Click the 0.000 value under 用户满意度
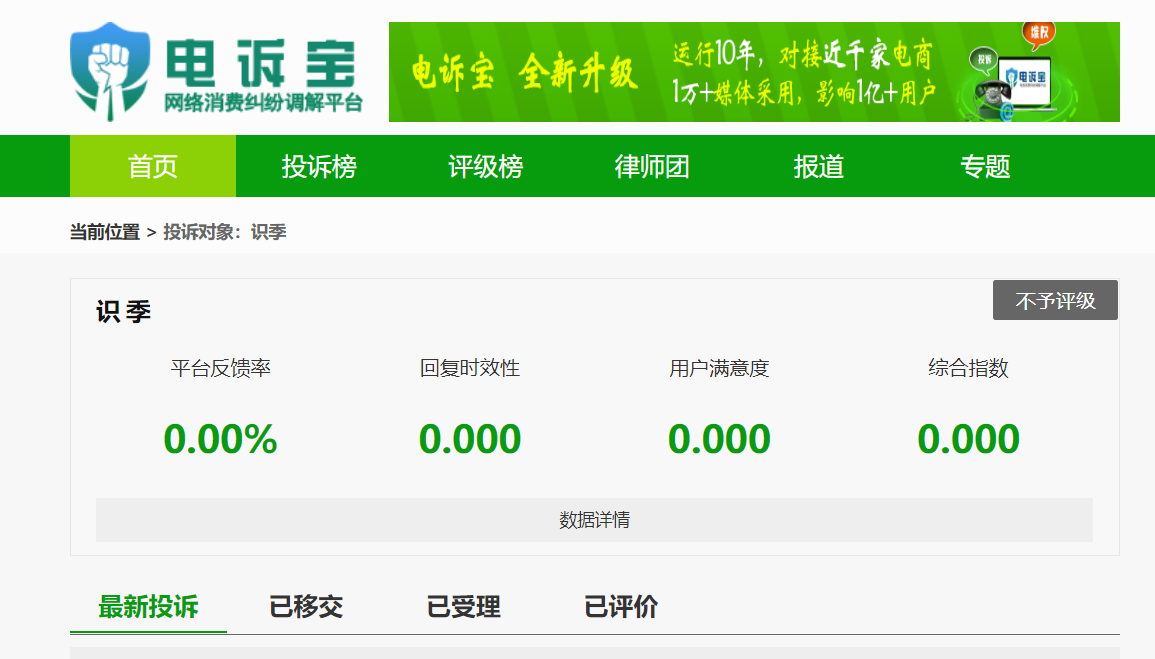The image size is (1155, 659). (719, 439)
